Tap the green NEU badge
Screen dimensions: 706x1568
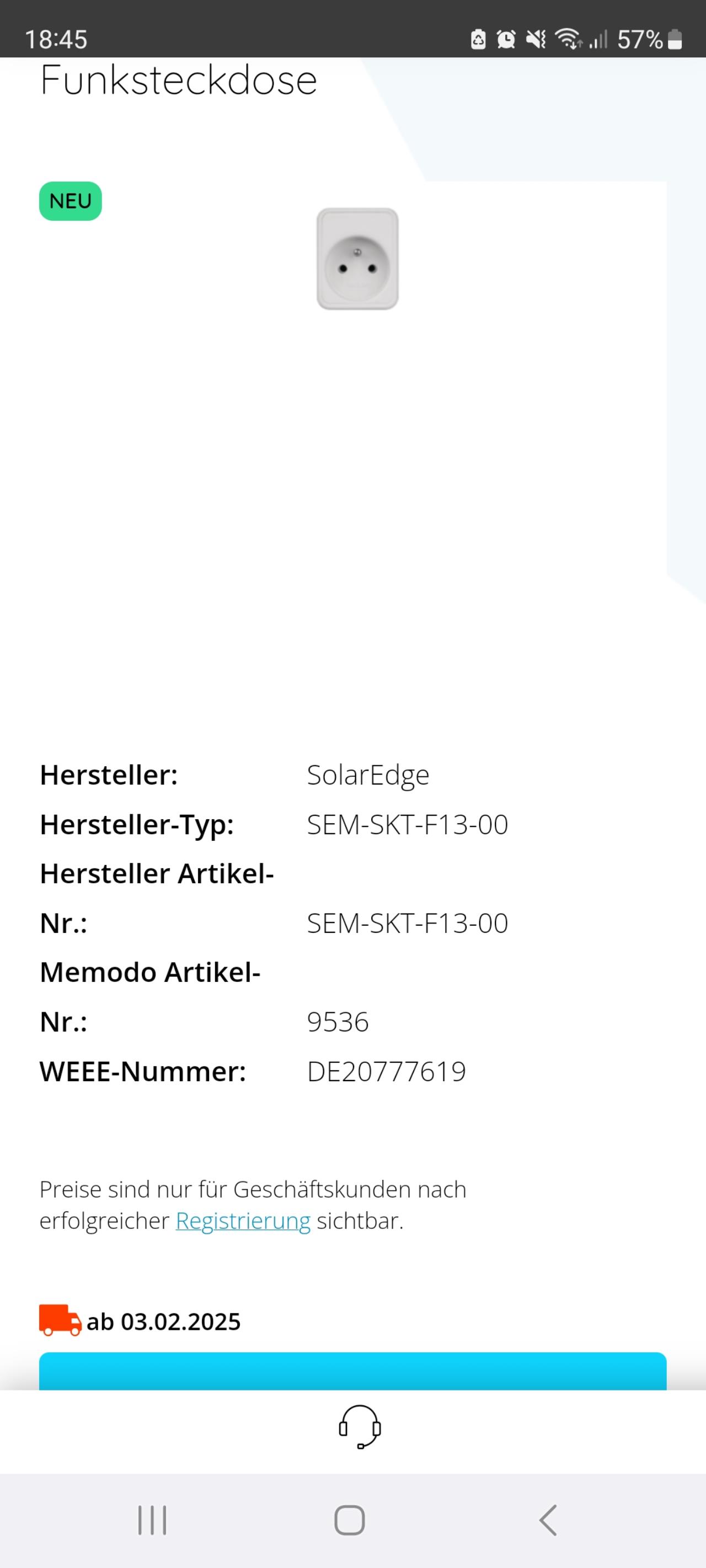tap(71, 201)
